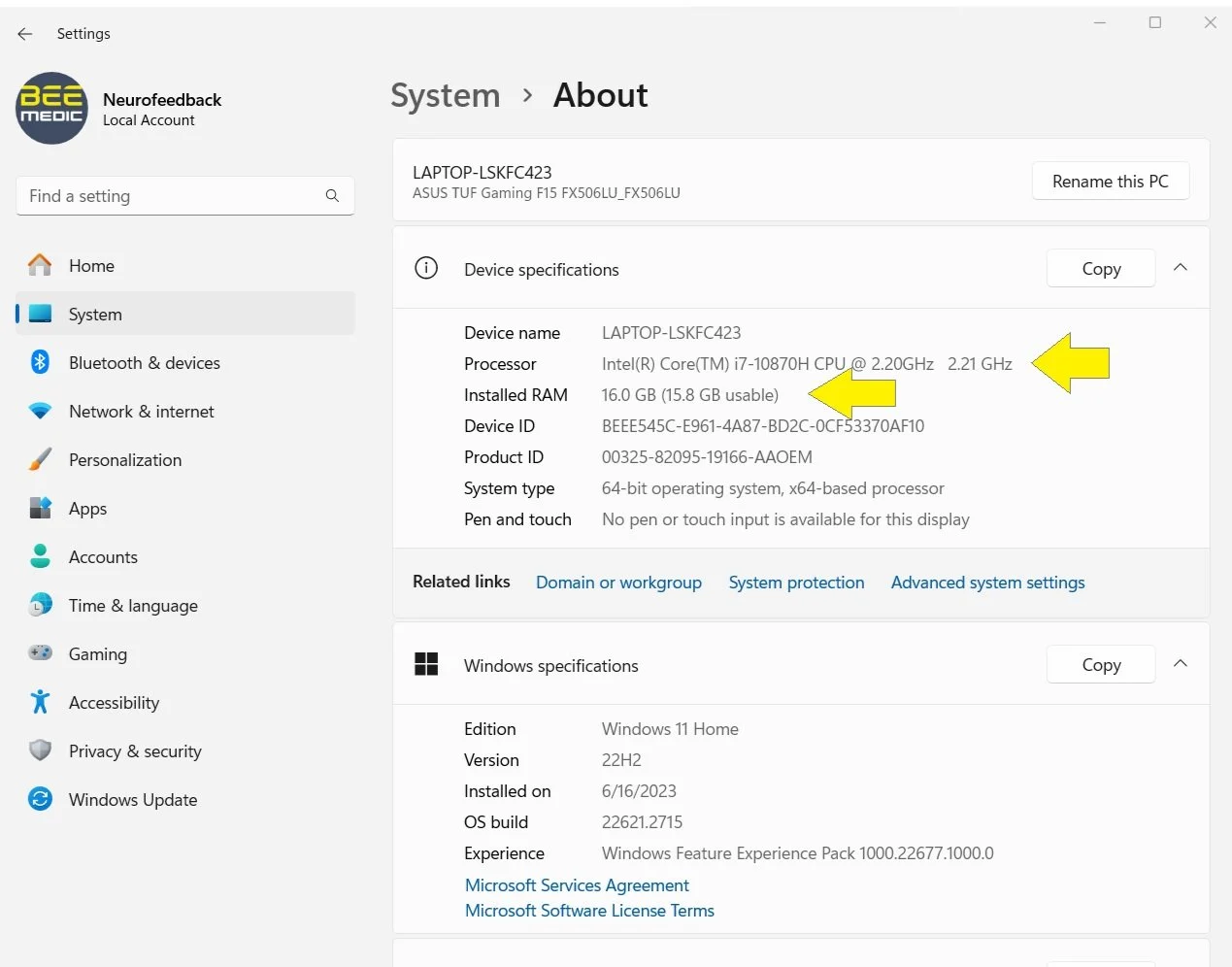Viewport: 1232px width, 967px height.
Task: Select the Device ID value text
Action: 763,426
